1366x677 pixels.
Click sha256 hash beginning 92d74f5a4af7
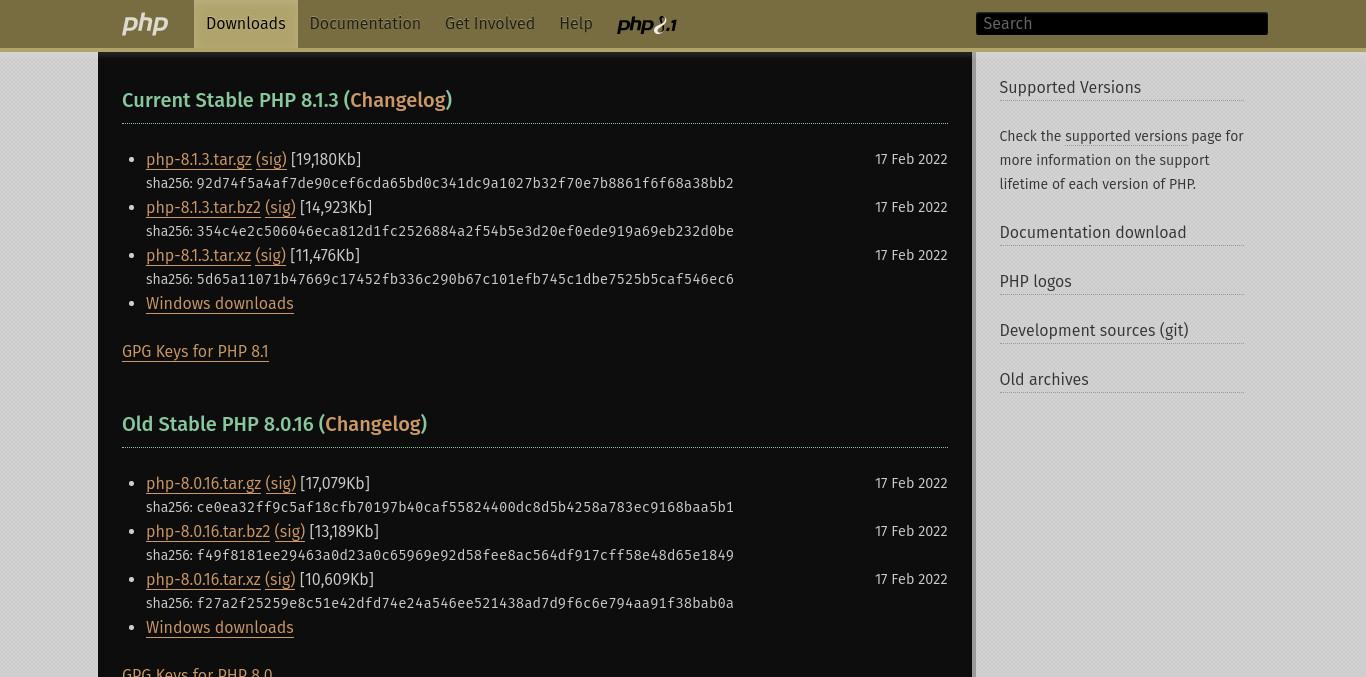click(x=465, y=184)
